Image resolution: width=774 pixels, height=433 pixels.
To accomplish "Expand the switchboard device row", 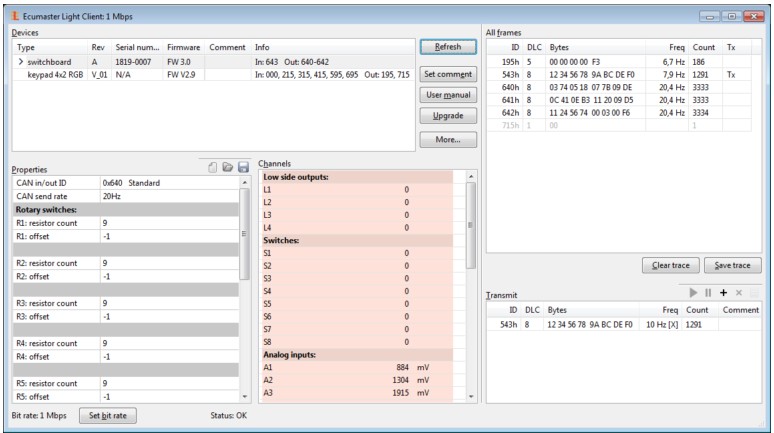I will (20, 62).
